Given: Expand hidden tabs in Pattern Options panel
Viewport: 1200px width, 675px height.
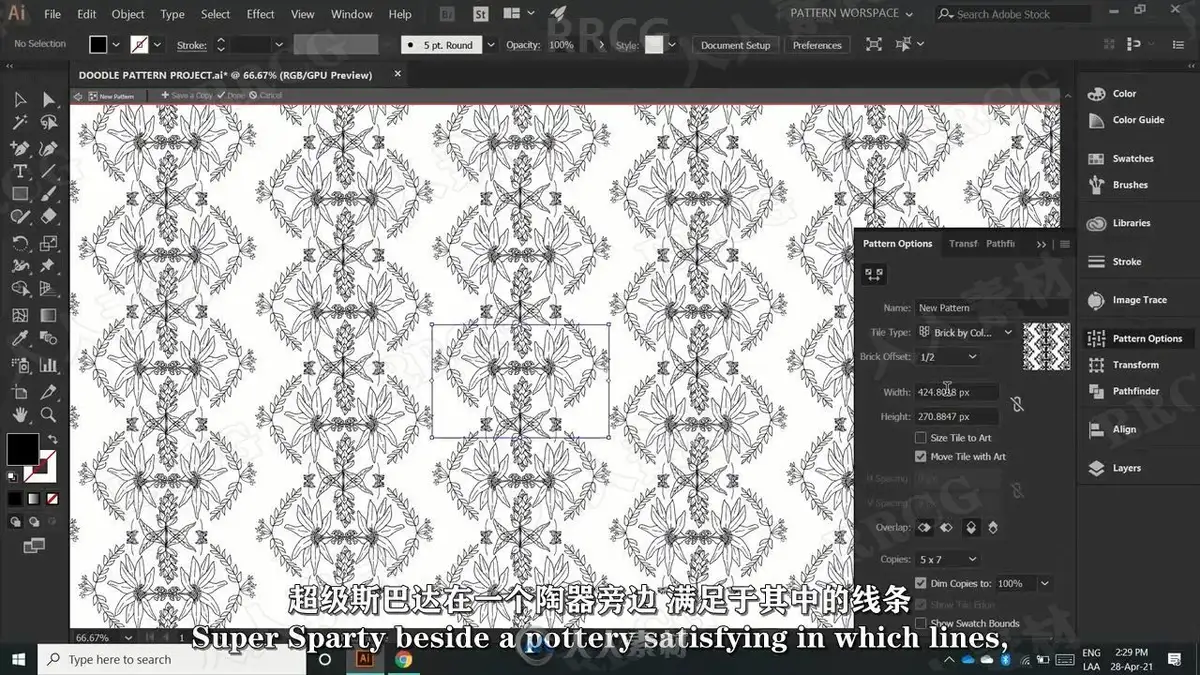Looking at the screenshot, I should [x=1041, y=244].
